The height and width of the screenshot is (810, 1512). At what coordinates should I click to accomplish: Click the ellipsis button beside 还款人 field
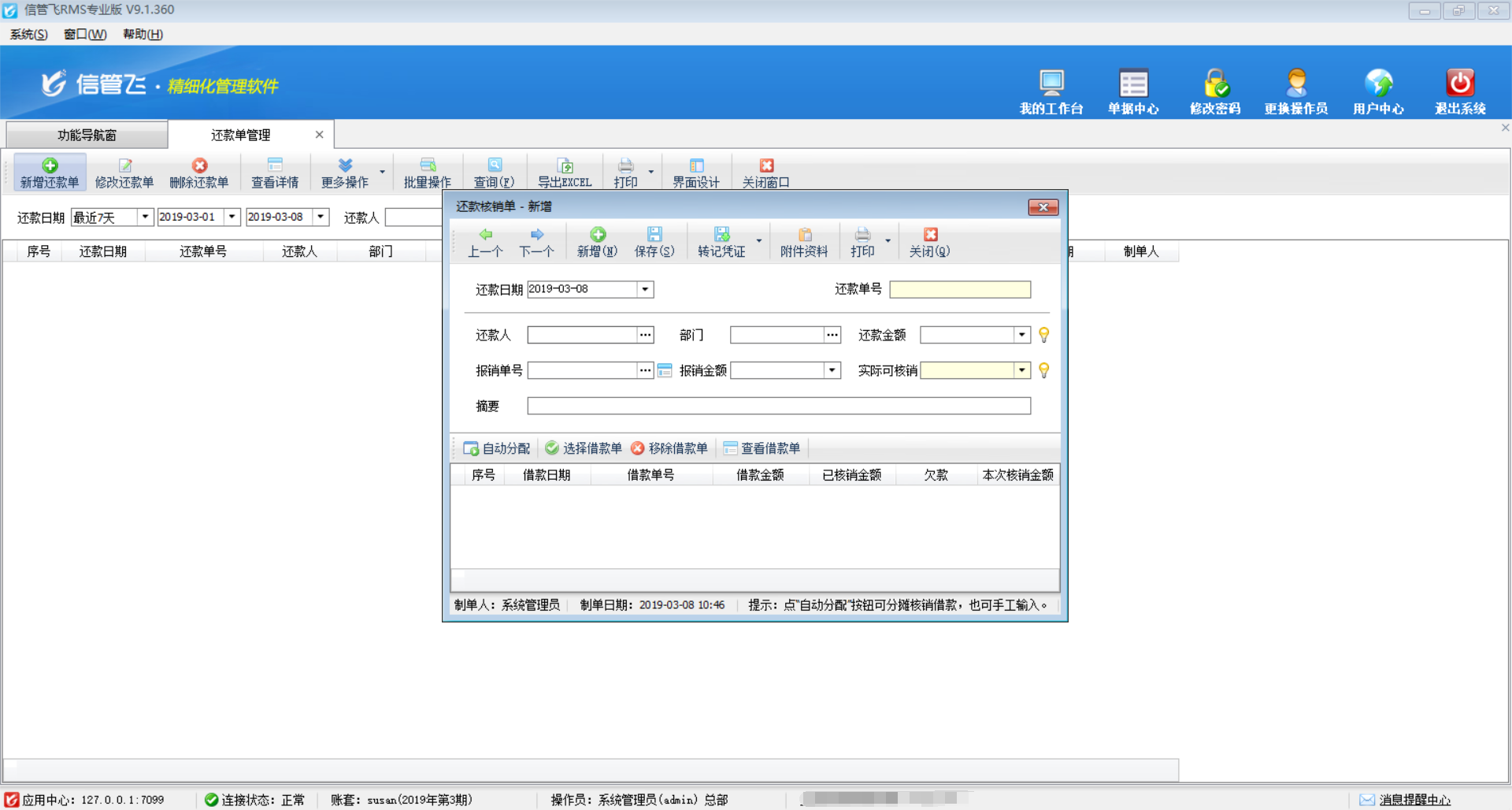pos(645,335)
